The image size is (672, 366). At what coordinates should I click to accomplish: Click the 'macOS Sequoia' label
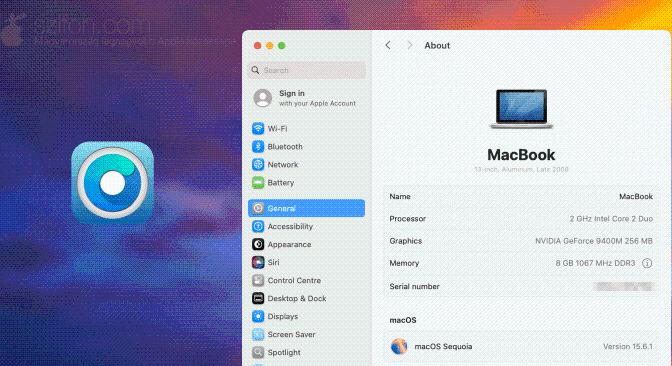(443, 346)
